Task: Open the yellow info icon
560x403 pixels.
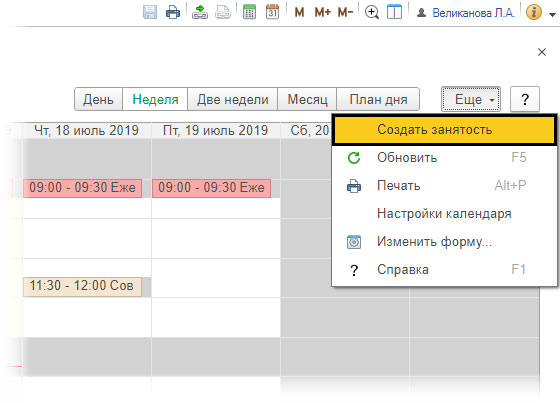Action: click(534, 13)
